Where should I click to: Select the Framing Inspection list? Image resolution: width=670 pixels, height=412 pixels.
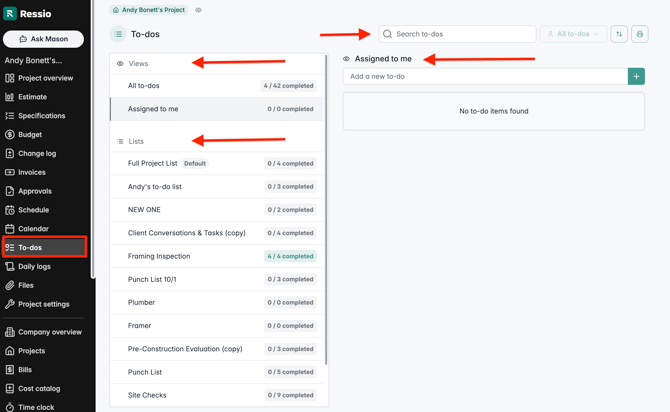coord(159,256)
